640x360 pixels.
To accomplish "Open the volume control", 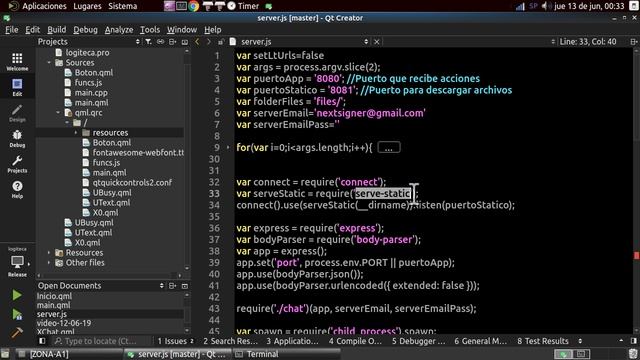I will tap(546, 6).
